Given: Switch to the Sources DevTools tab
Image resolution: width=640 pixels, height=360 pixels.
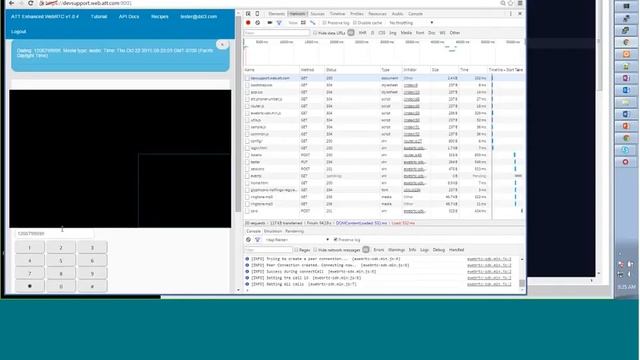Looking at the screenshot, I should tap(317, 14).
